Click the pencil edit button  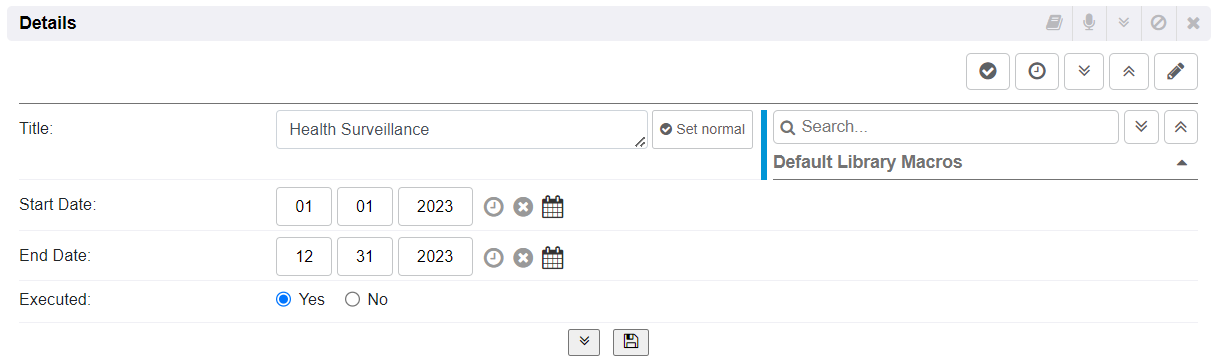[x=1176, y=72]
